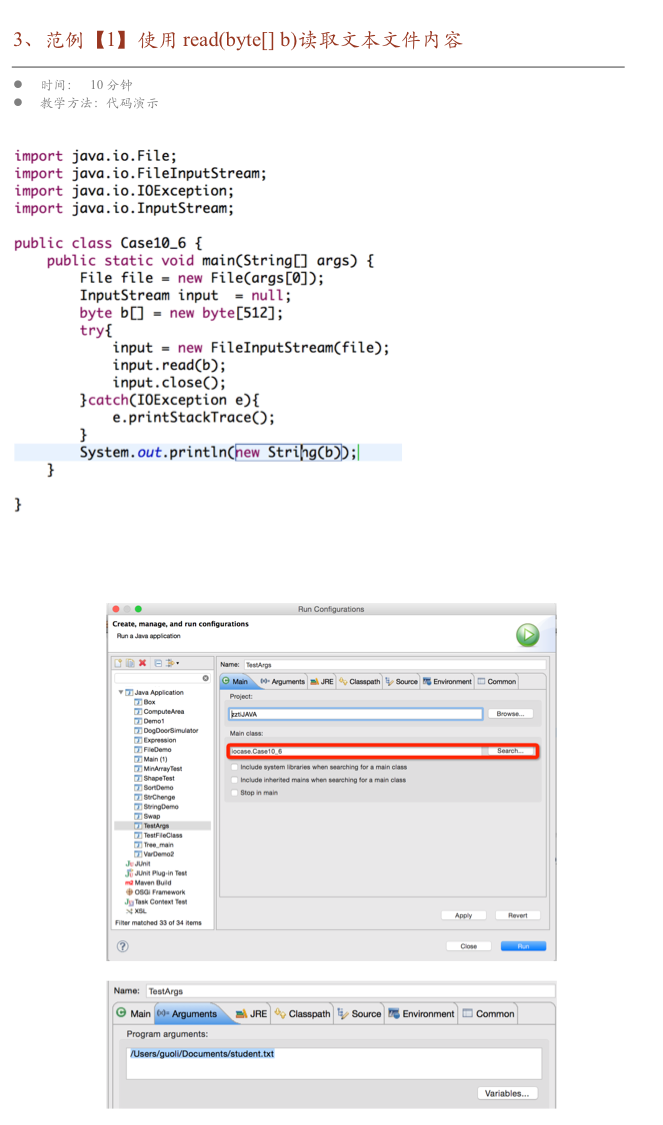Delete selected launch configuration with red X

click(x=142, y=663)
